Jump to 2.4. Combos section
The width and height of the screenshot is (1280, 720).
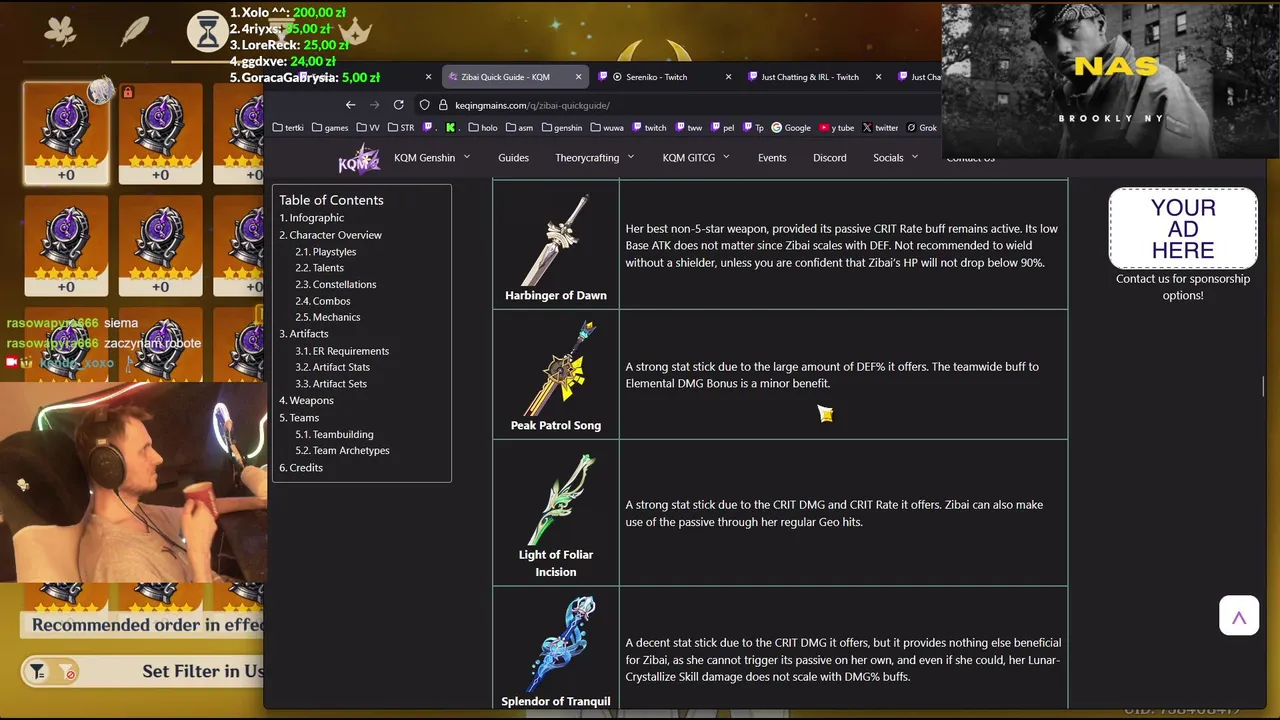point(322,301)
